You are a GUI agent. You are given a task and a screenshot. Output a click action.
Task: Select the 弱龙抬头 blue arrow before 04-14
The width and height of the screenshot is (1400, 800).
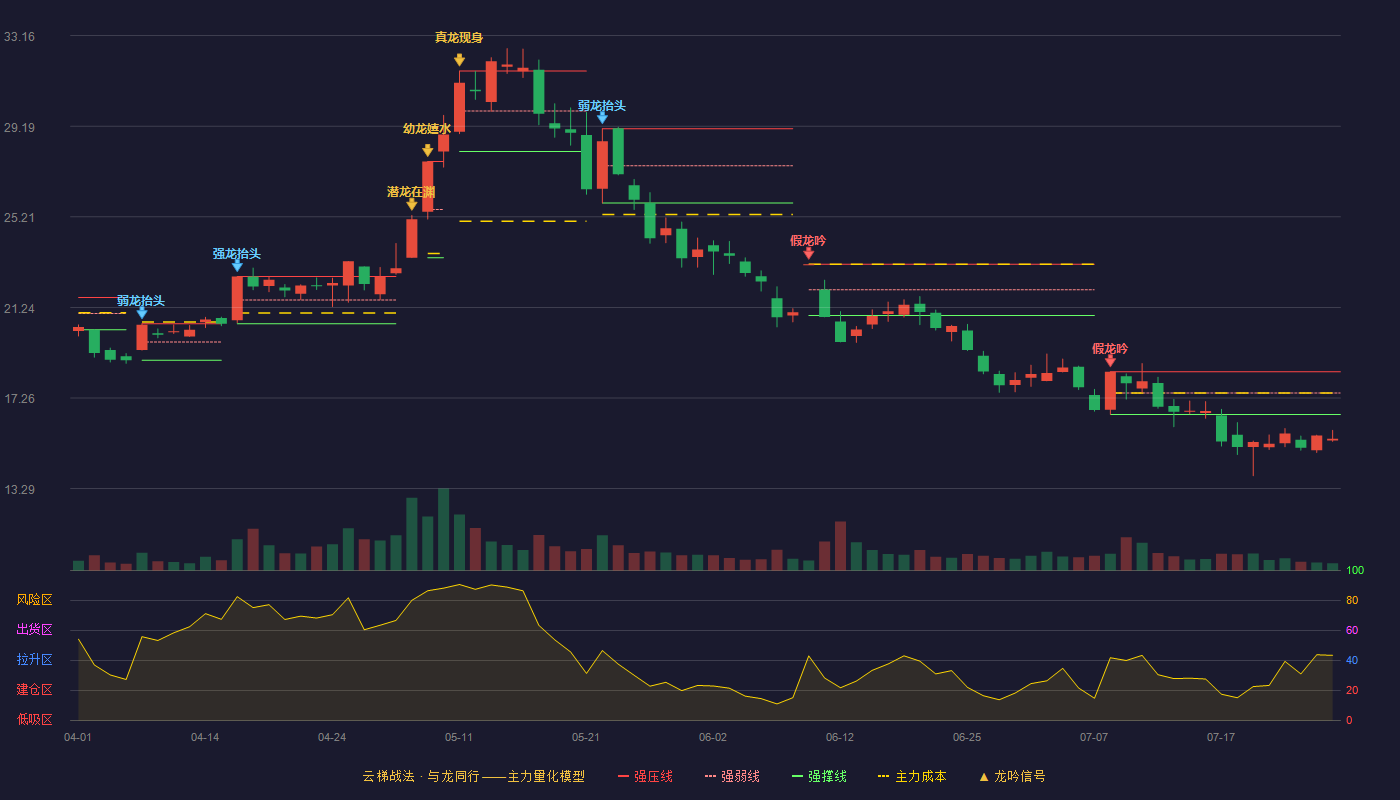pyautogui.click(x=142, y=313)
